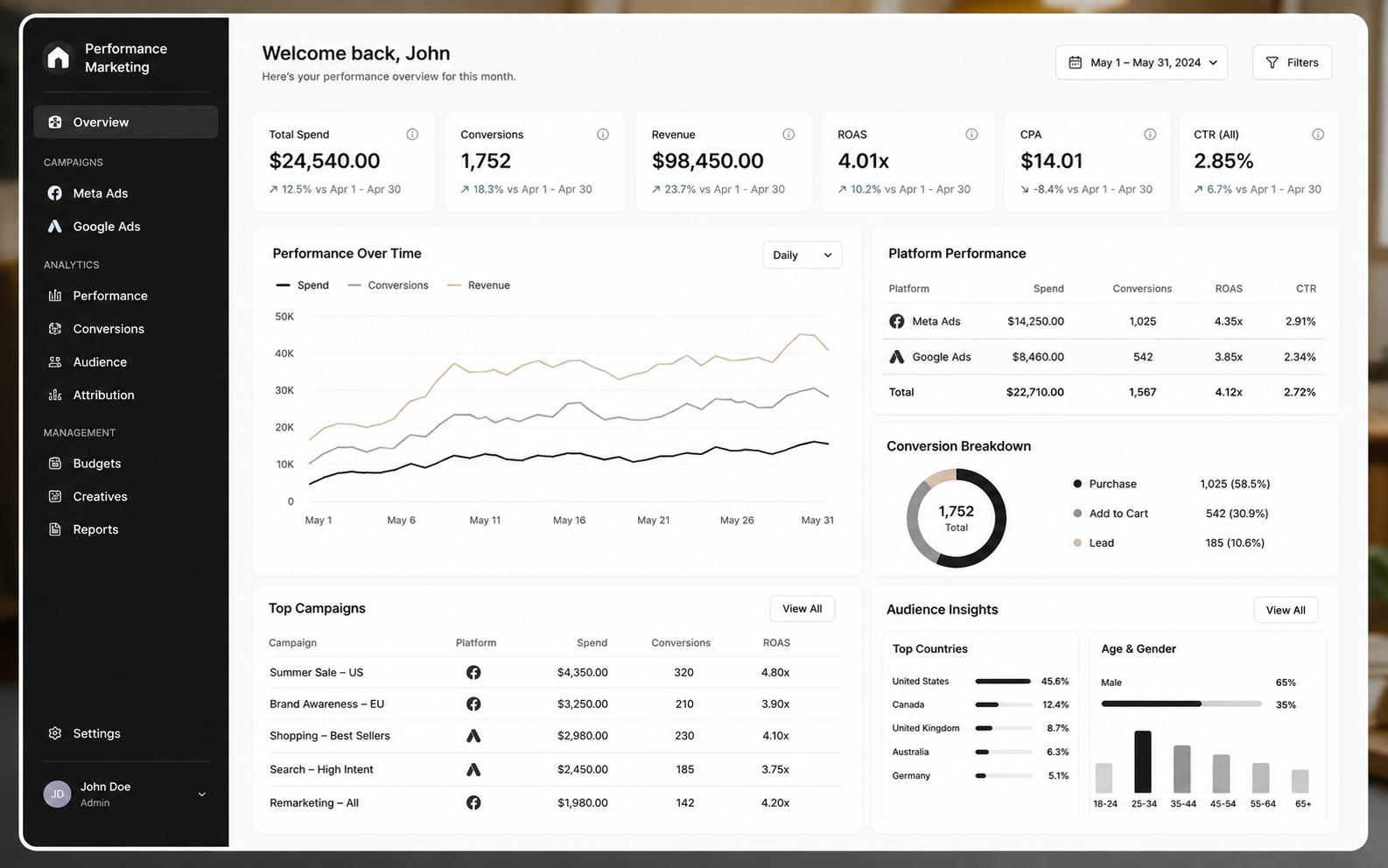
Task: Toggle Lead in Conversion Breakdown legend
Action: tap(1094, 543)
